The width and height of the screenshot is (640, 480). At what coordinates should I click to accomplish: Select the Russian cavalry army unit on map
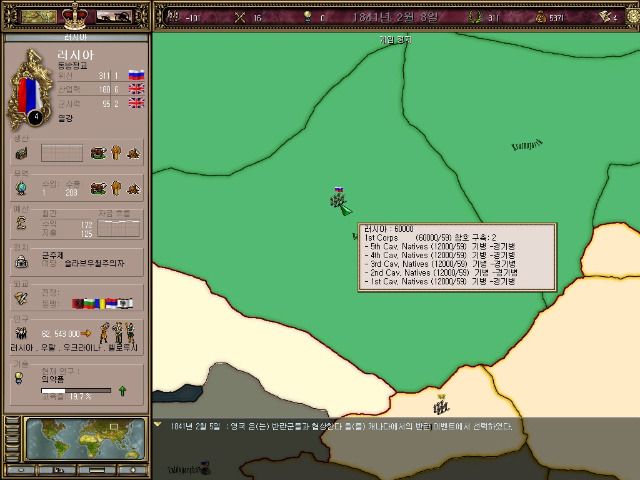(x=339, y=199)
